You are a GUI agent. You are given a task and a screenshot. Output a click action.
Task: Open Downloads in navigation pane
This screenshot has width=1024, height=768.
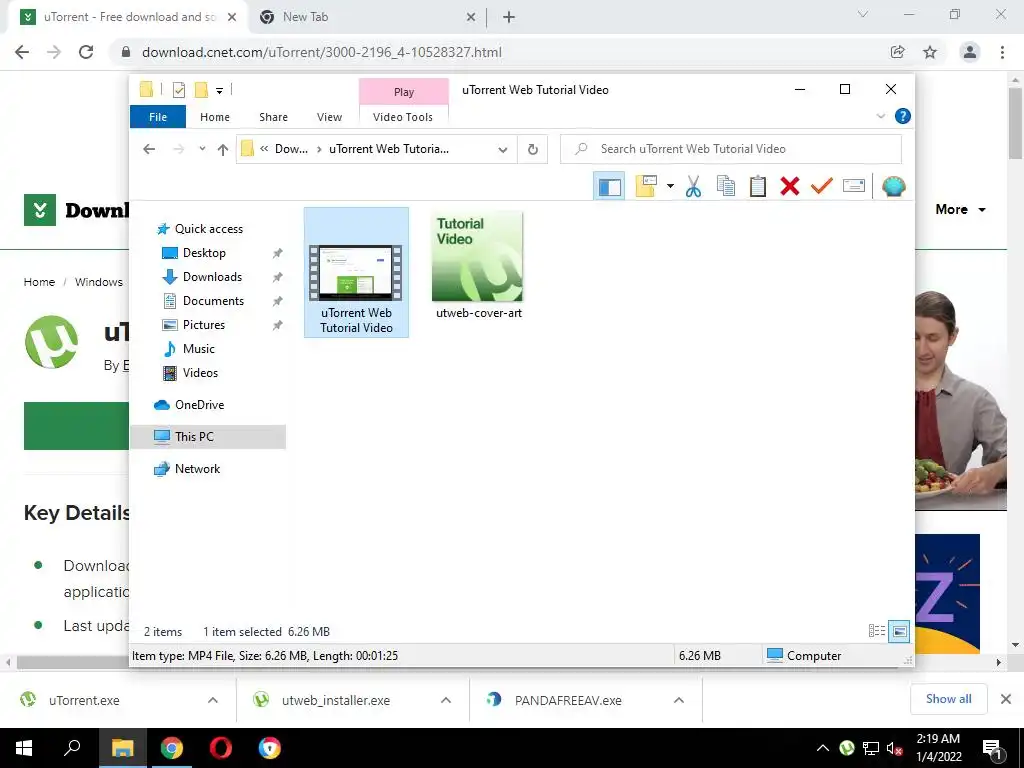tap(212, 277)
